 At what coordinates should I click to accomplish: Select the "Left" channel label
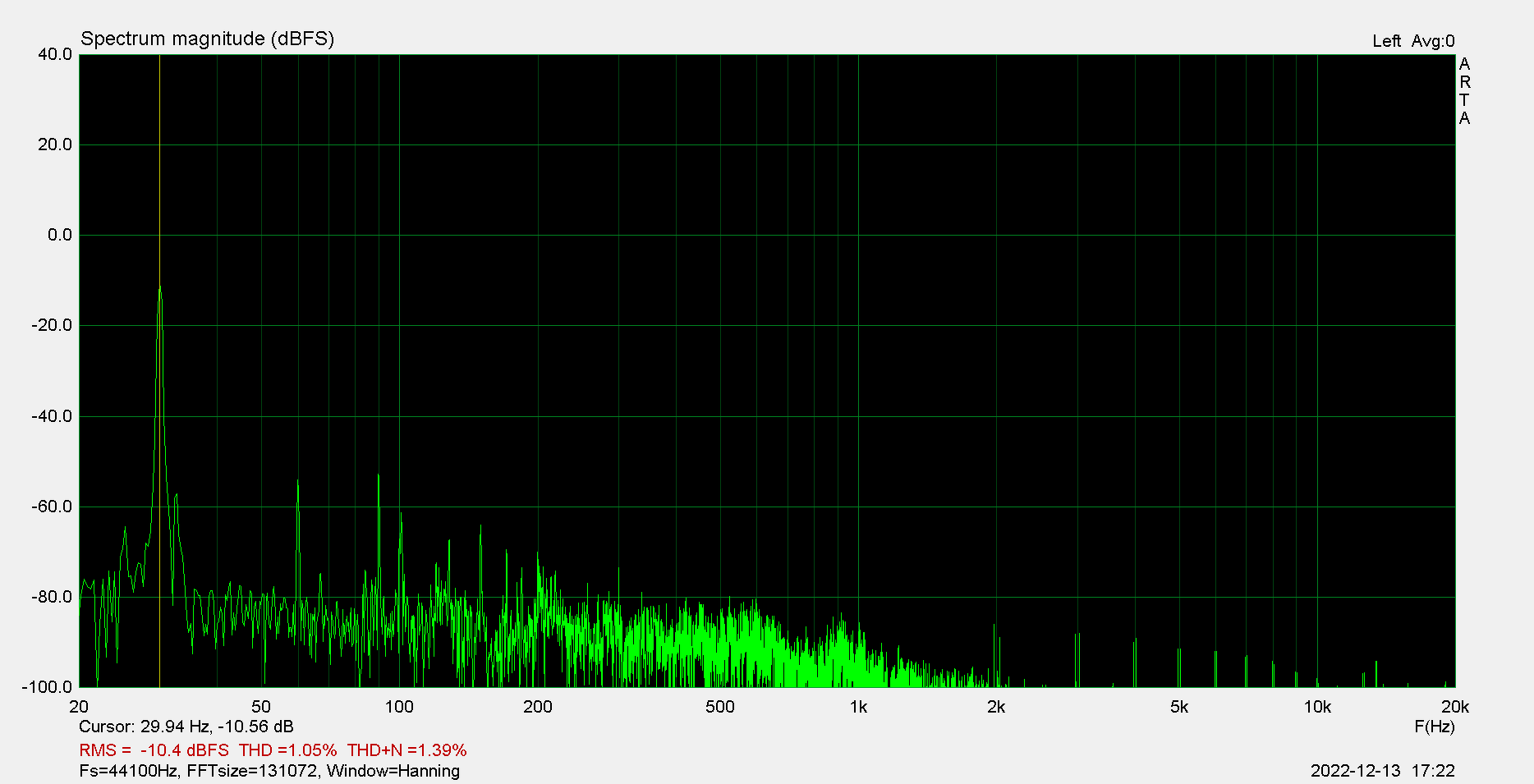[1386, 41]
